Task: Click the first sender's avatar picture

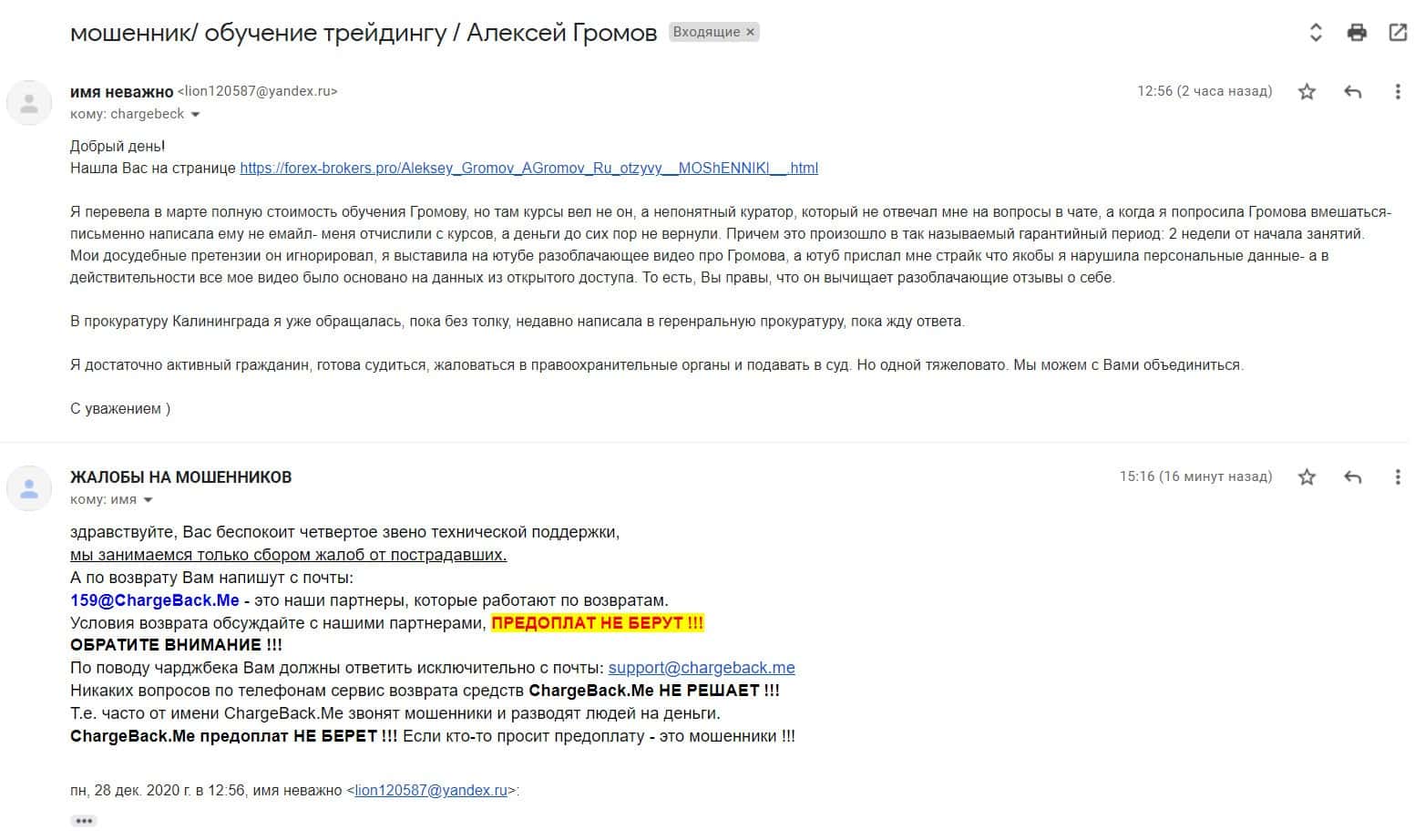Action: click(x=29, y=102)
